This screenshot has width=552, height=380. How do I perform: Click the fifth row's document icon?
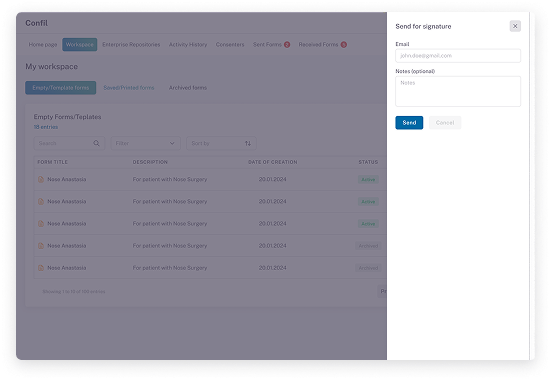coord(41,268)
